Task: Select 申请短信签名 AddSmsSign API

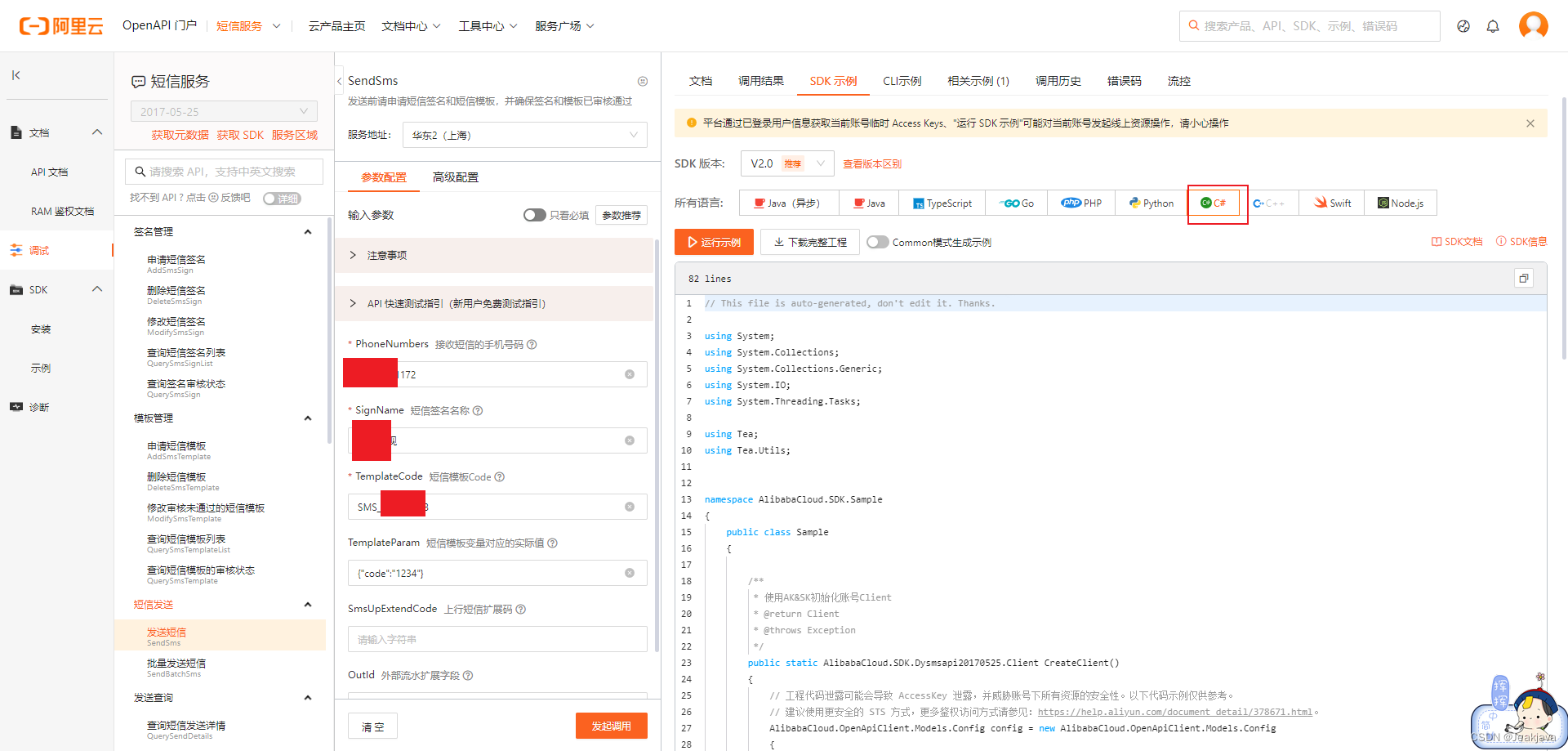Action: (x=176, y=264)
